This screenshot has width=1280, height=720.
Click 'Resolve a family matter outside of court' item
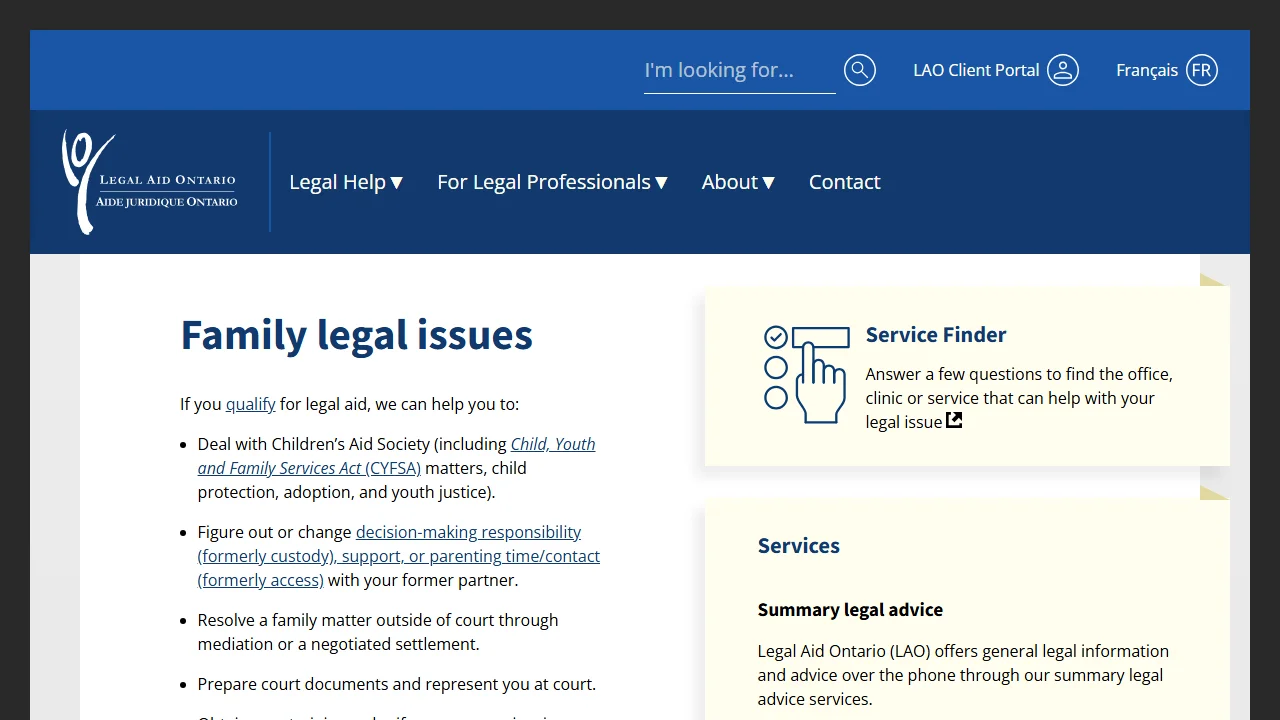(378, 632)
